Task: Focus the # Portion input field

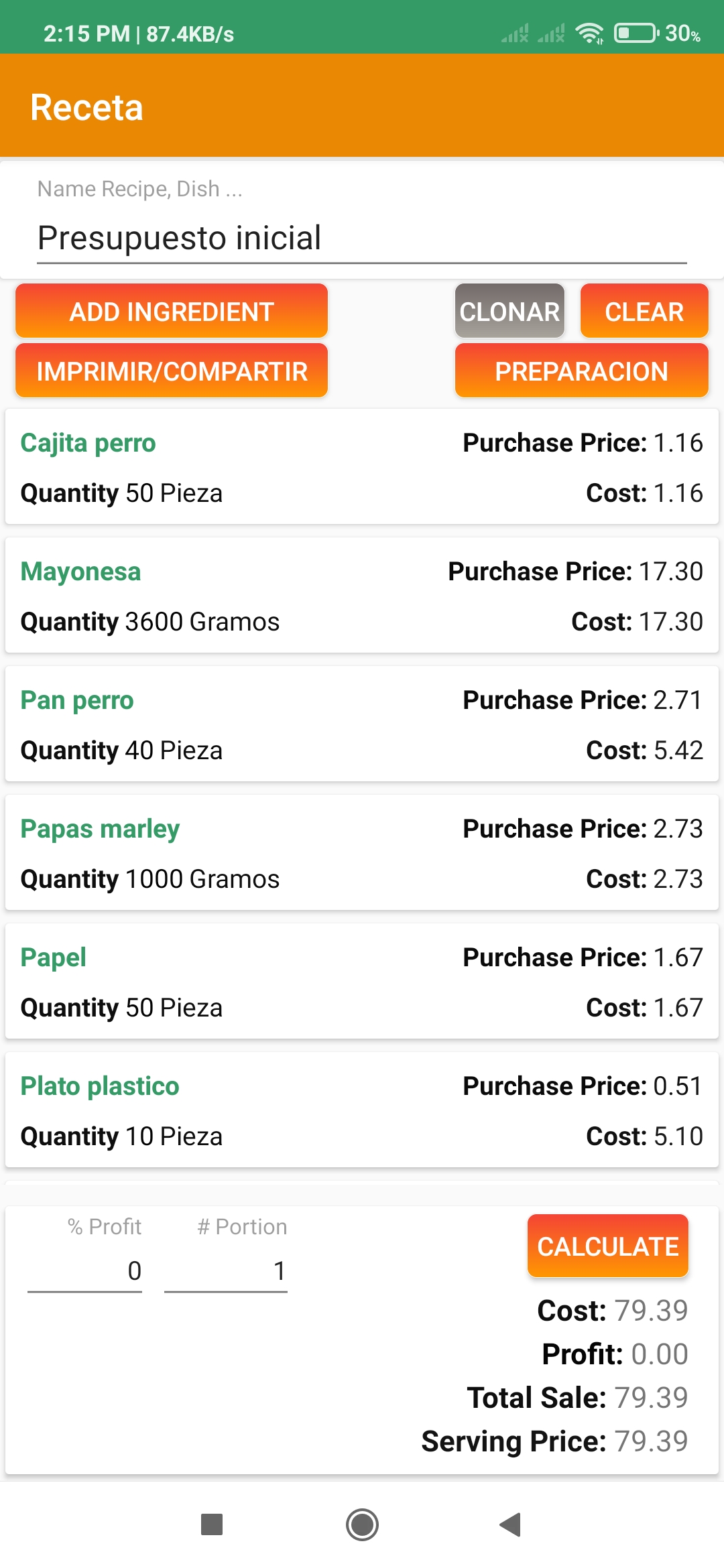Action: (226, 1270)
